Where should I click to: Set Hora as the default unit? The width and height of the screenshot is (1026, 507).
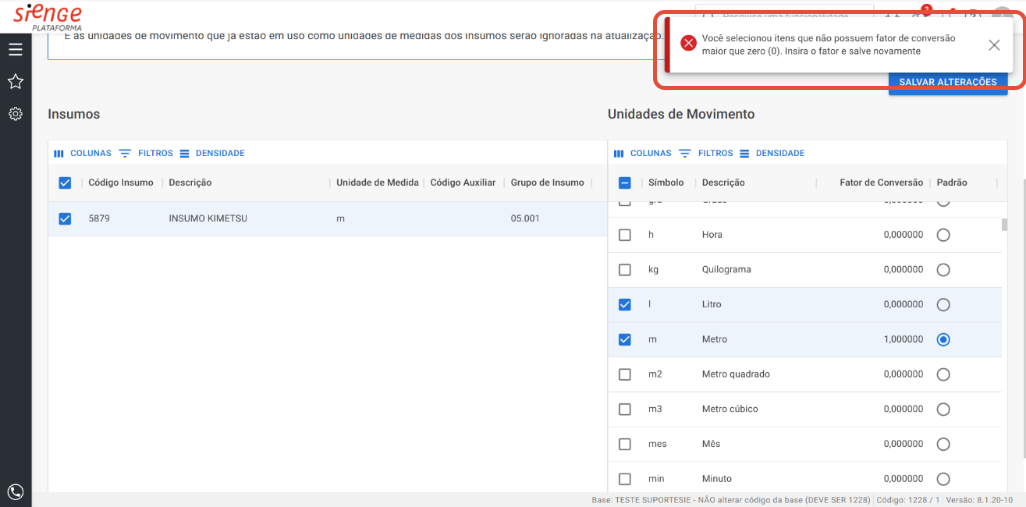943,235
